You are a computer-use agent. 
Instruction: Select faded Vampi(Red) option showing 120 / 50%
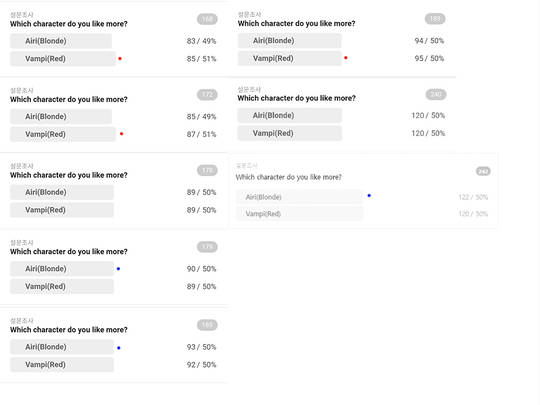pos(299,214)
